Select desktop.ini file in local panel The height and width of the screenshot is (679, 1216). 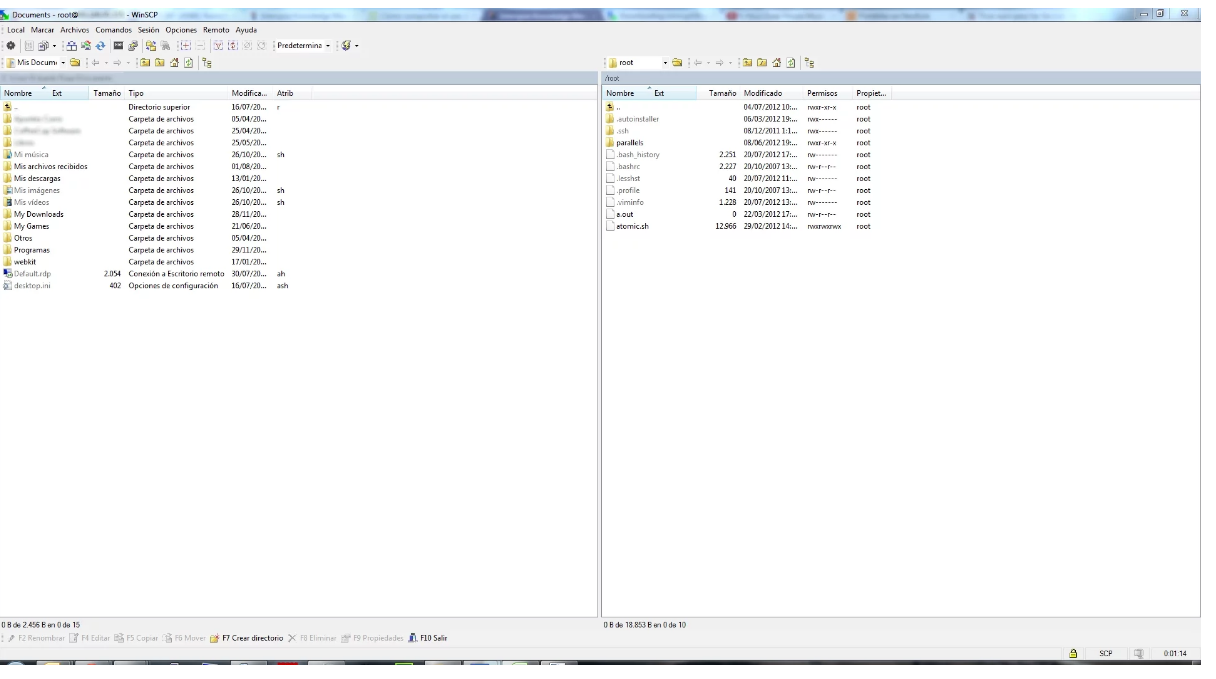29,285
